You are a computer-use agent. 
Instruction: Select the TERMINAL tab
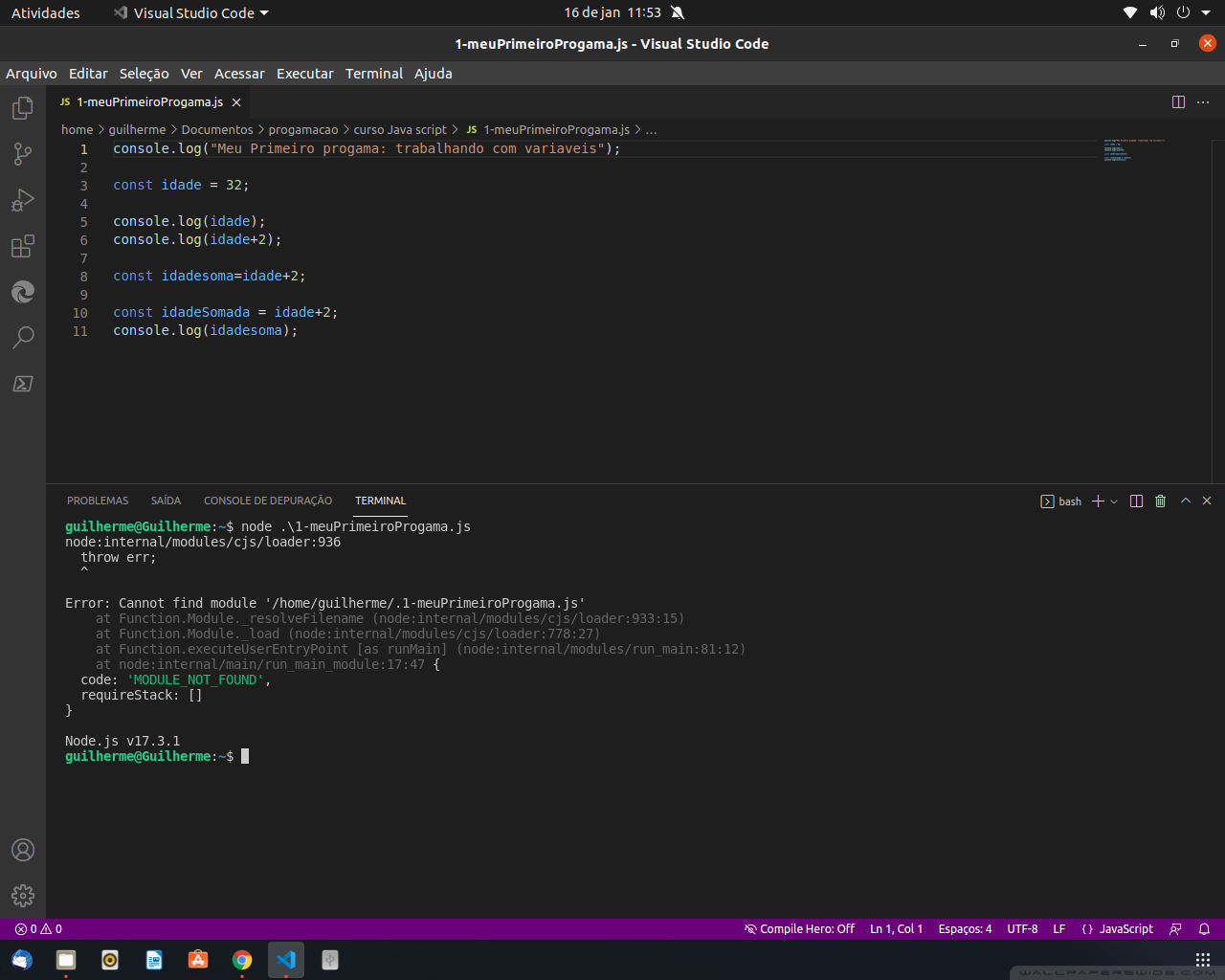tap(381, 501)
